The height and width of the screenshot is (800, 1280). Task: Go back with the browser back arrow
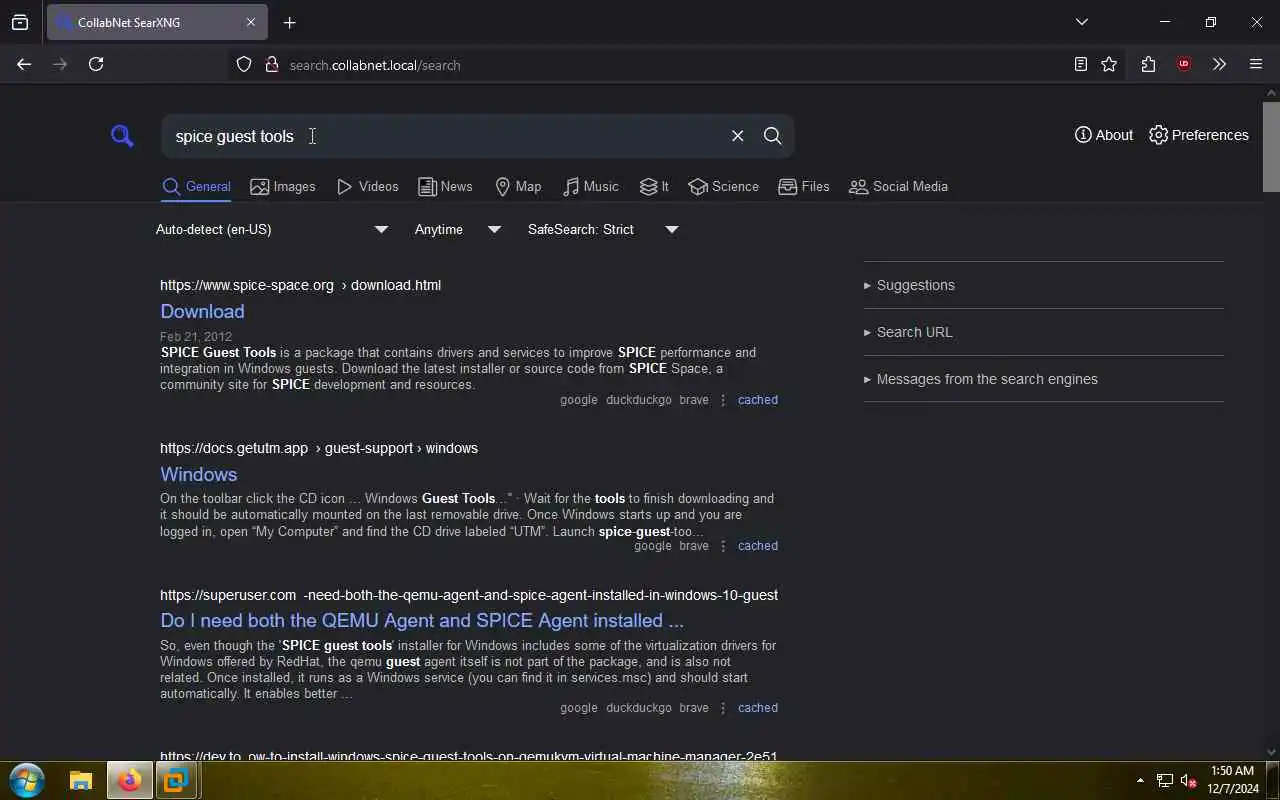click(x=24, y=64)
